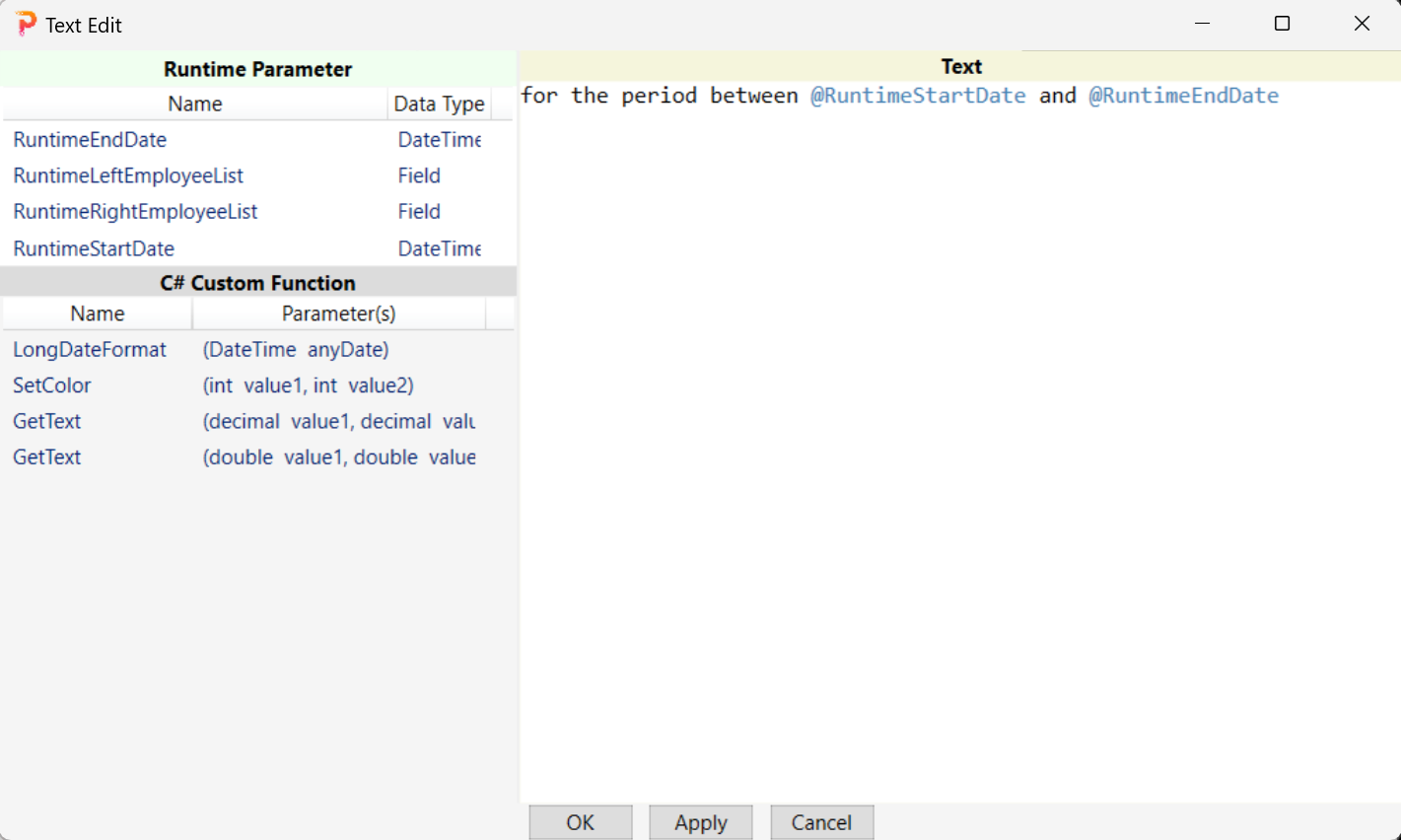Click the OK button
This screenshot has width=1401, height=840.
(581, 822)
